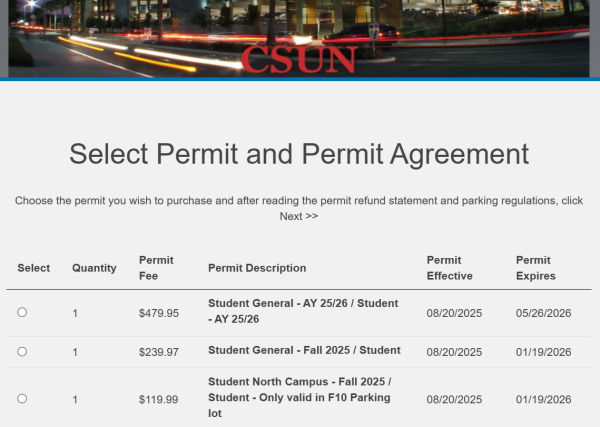Click the instruction text mentioning Next >>
Viewport: 600px width, 427px height.
point(299,208)
